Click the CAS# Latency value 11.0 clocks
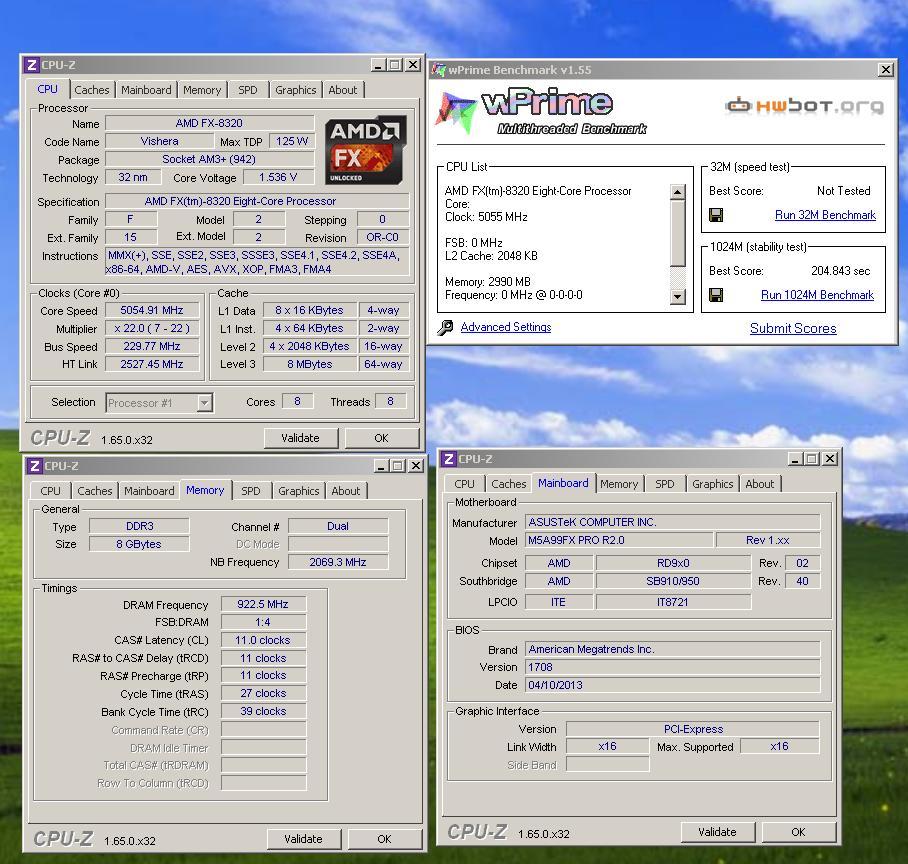This screenshot has width=908, height=864. click(263, 640)
